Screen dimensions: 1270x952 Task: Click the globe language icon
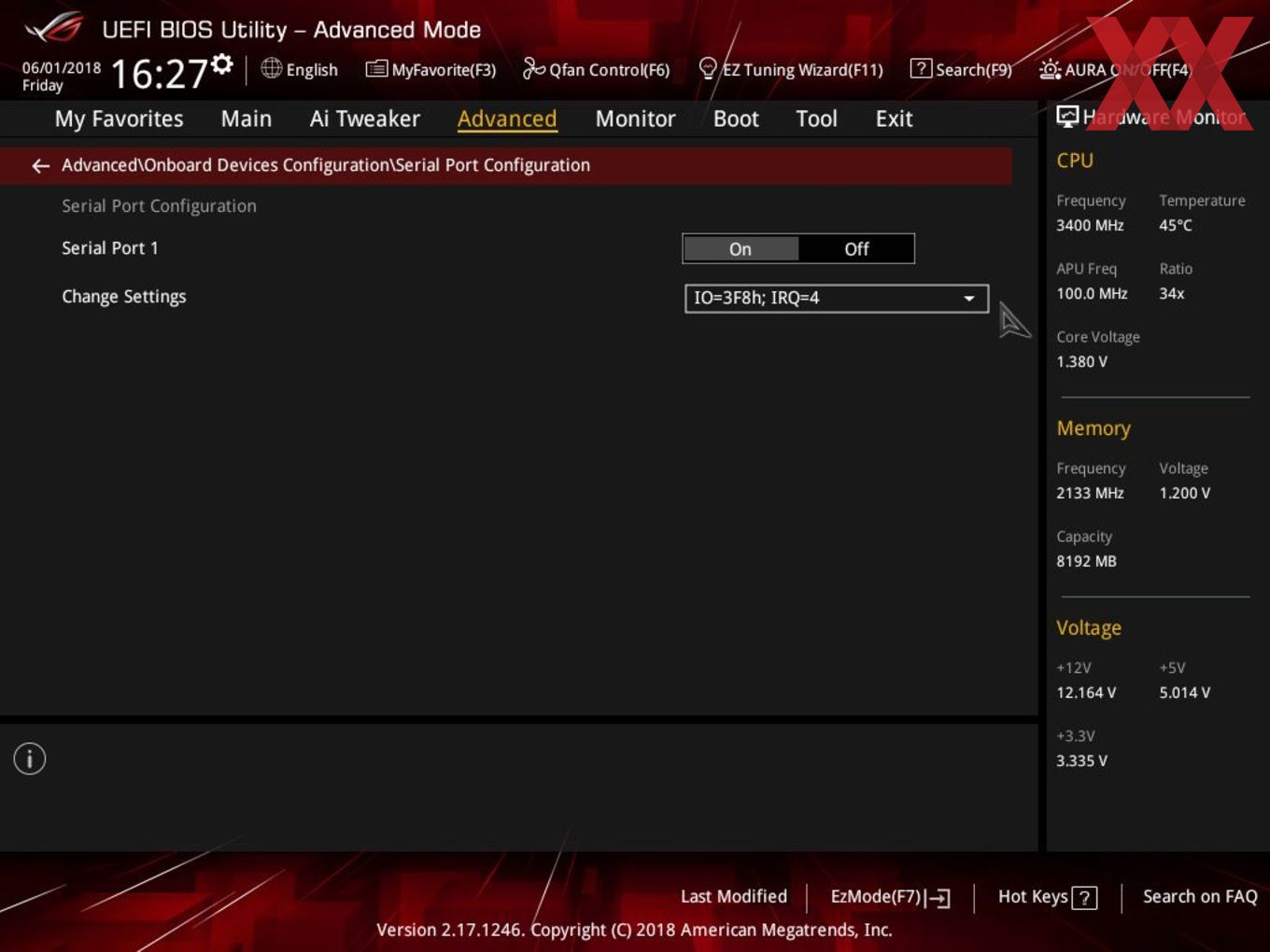[x=271, y=68]
